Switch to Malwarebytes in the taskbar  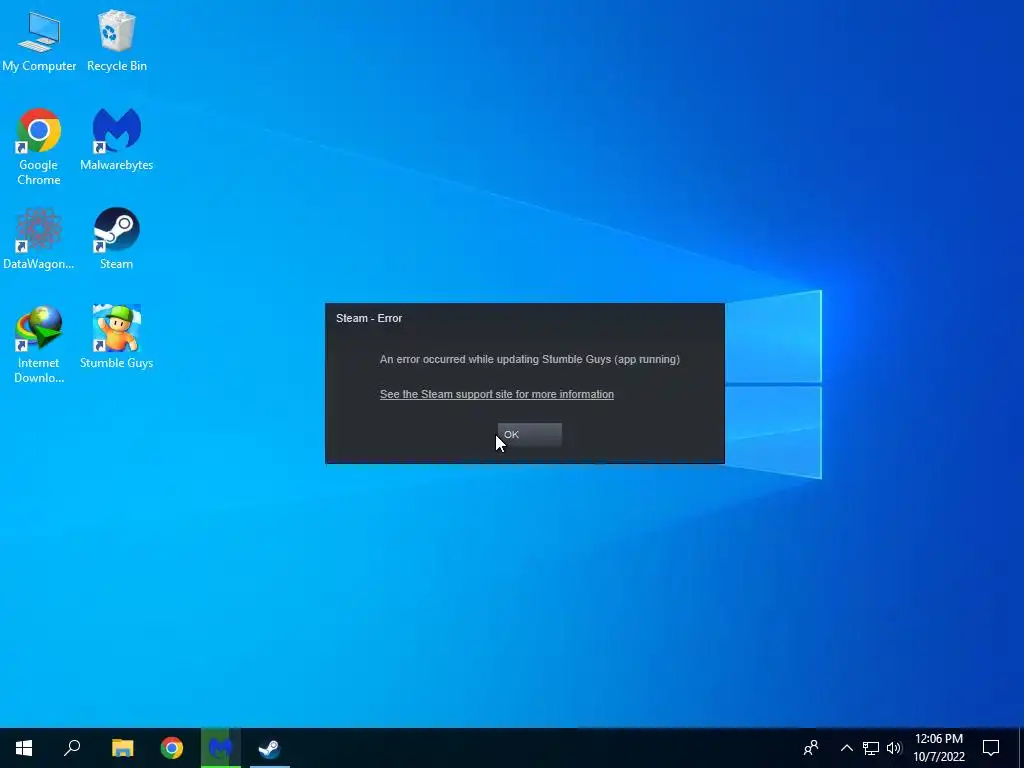click(x=221, y=748)
